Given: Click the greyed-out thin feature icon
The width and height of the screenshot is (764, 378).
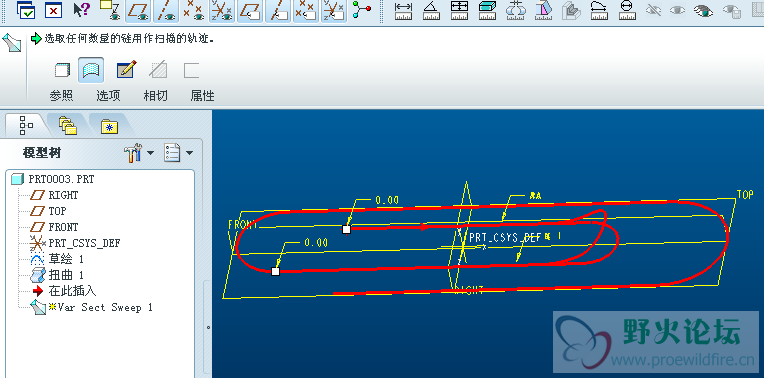Looking at the screenshot, I should 191,71.
